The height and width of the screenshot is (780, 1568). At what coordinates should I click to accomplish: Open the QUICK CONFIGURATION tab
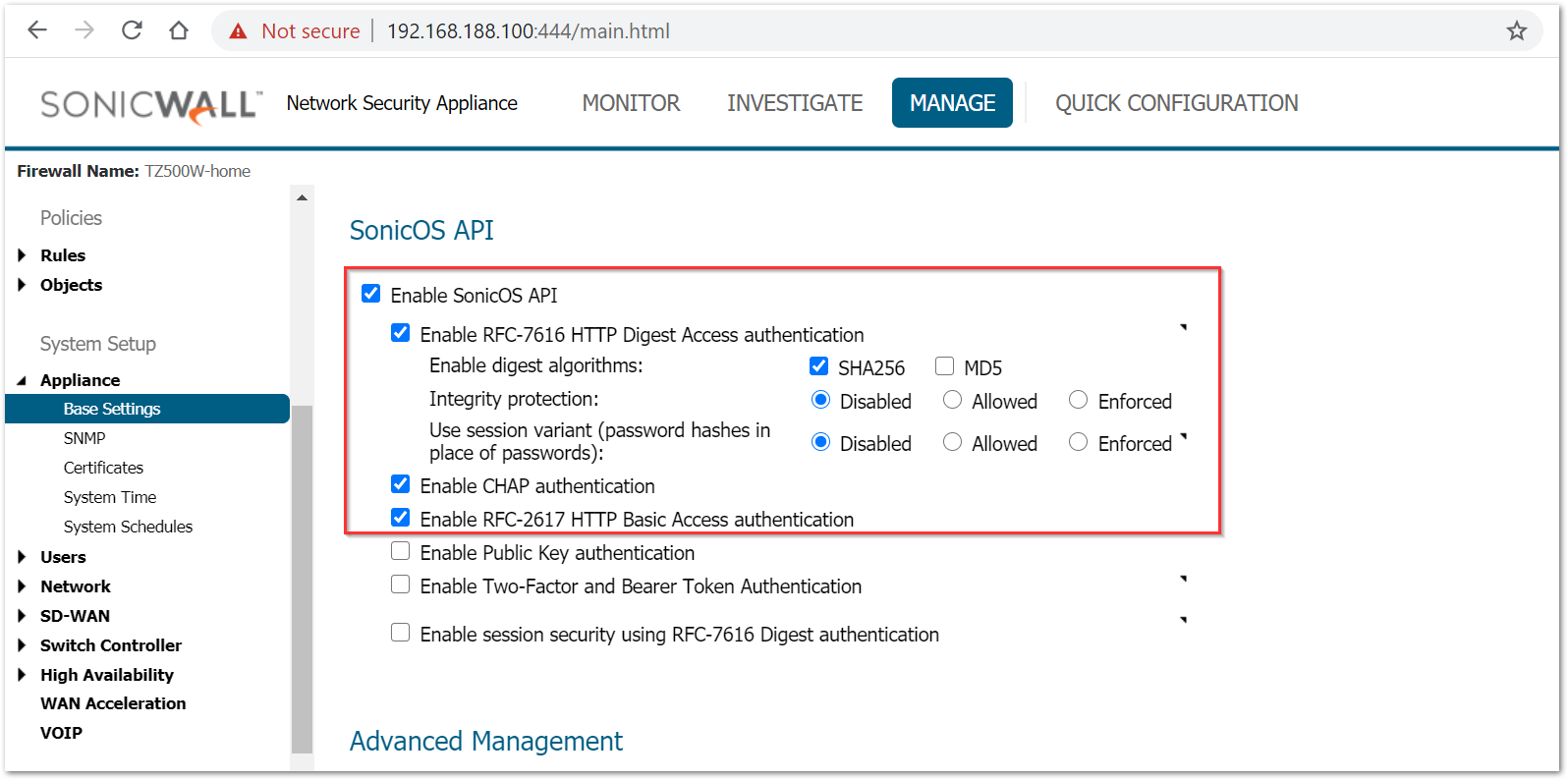click(x=1177, y=103)
